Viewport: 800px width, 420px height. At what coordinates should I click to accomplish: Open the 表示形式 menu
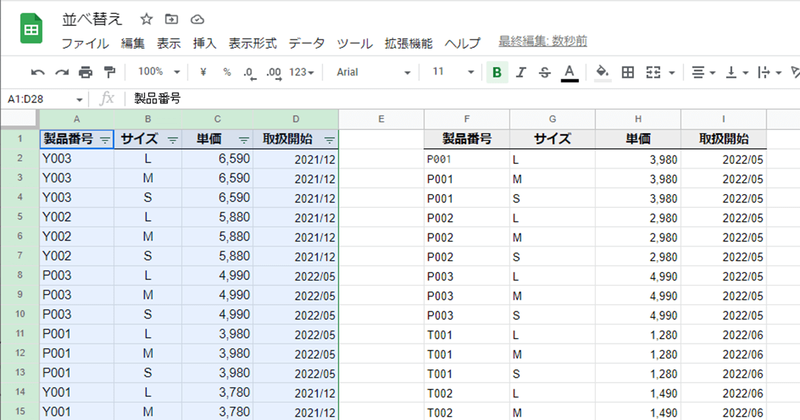click(x=252, y=43)
